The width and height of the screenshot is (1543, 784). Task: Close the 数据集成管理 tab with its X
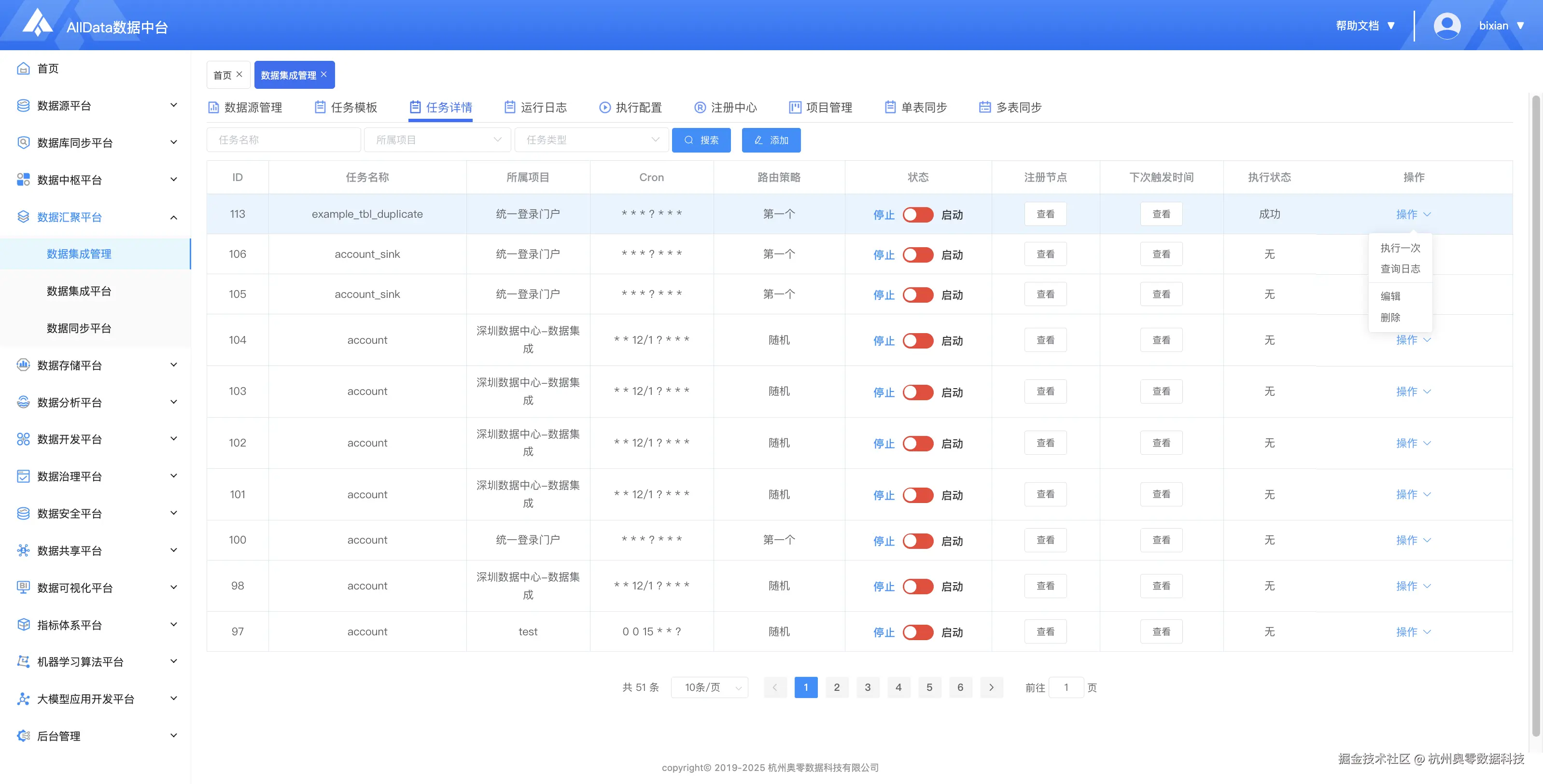point(324,74)
